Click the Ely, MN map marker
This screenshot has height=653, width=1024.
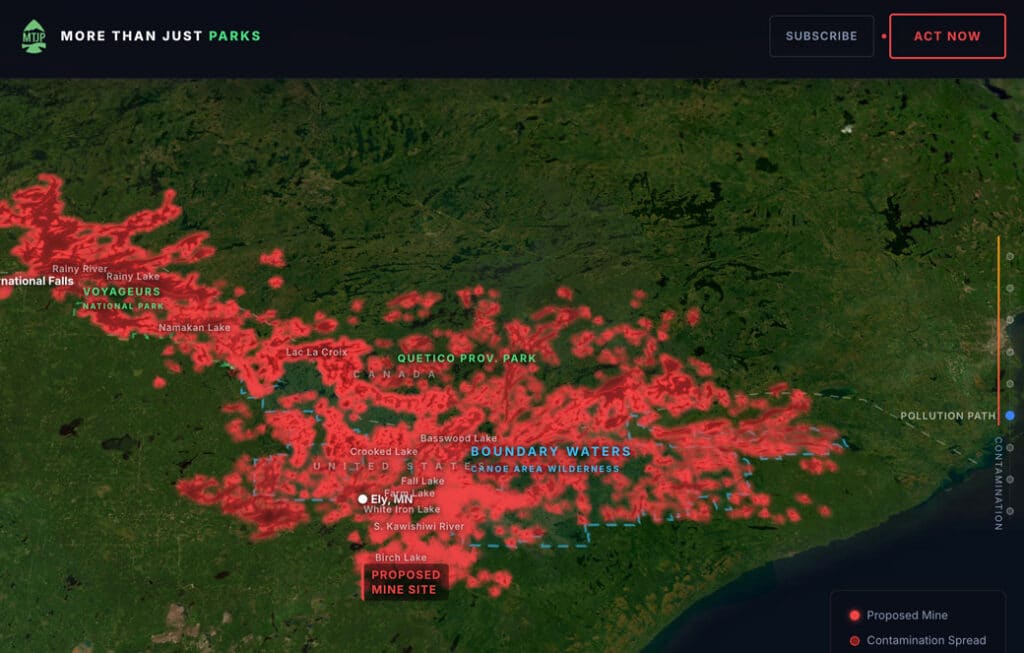[361, 498]
